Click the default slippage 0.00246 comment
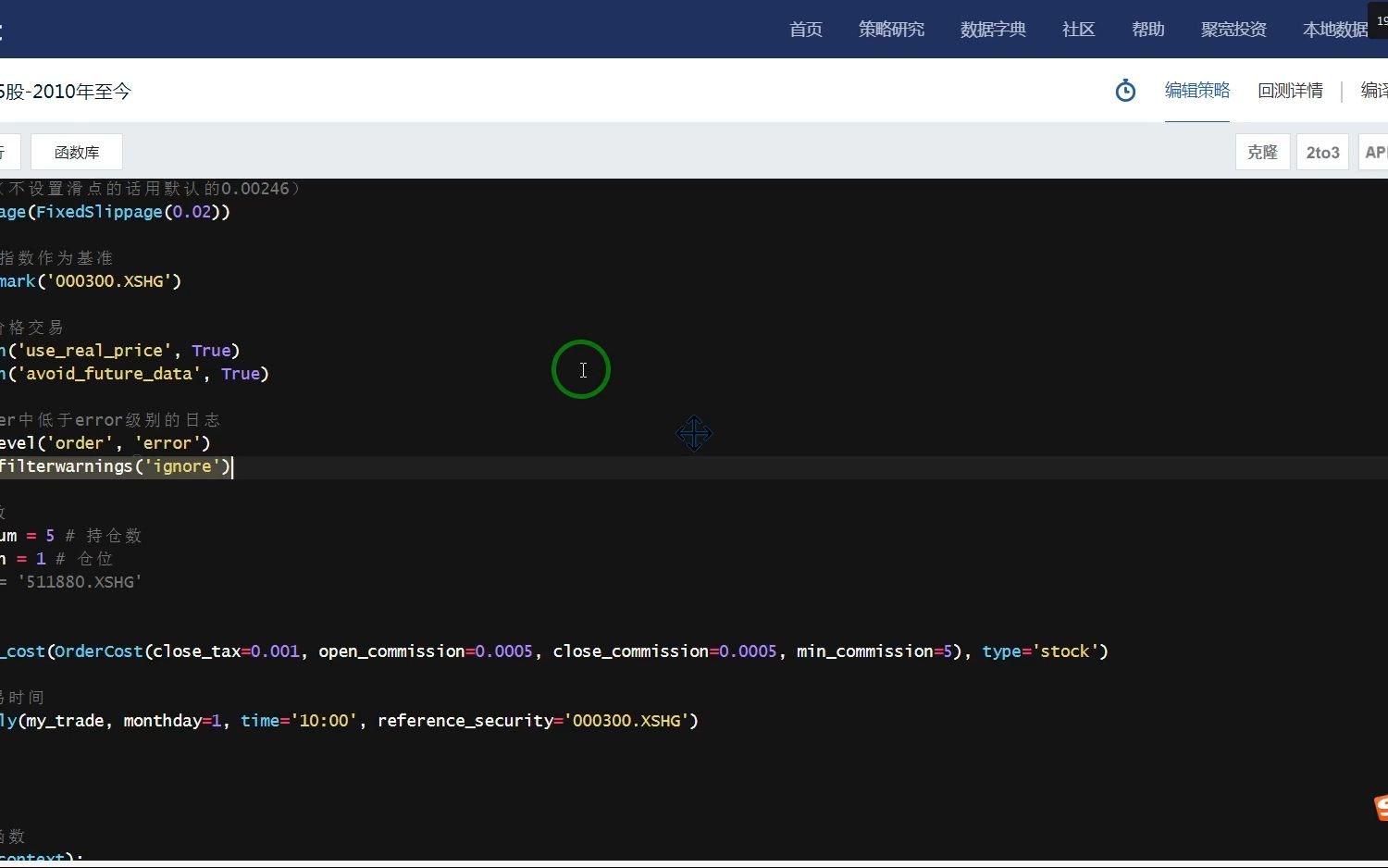This screenshot has width=1388, height=868. tap(149, 189)
